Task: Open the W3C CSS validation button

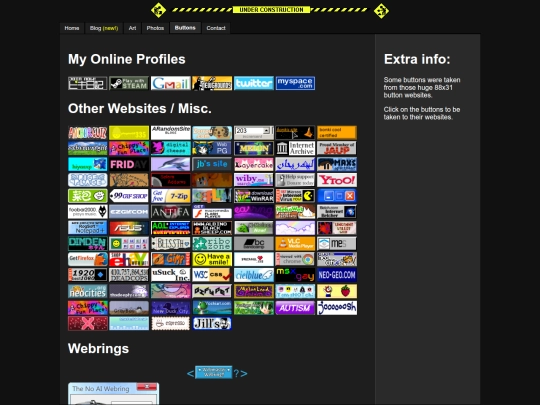Action: 212,275
